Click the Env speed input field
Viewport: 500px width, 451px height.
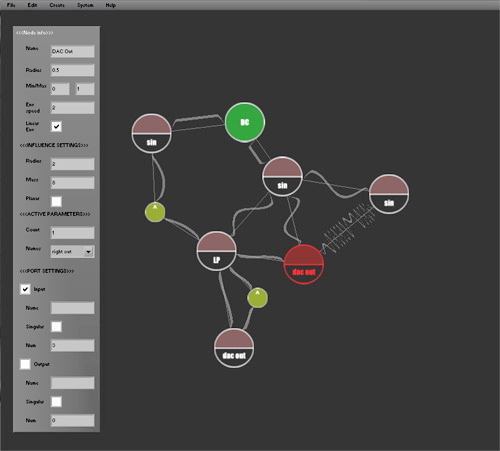coord(72,108)
